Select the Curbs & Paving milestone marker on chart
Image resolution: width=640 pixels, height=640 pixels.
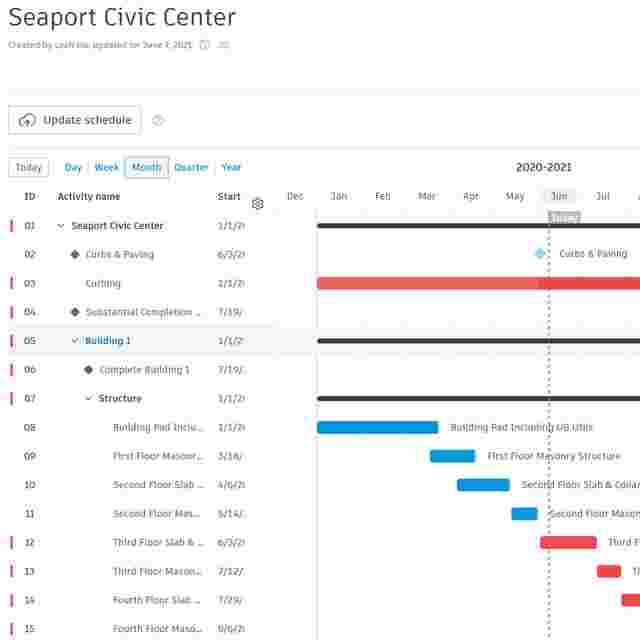pyautogui.click(x=540, y=254)
